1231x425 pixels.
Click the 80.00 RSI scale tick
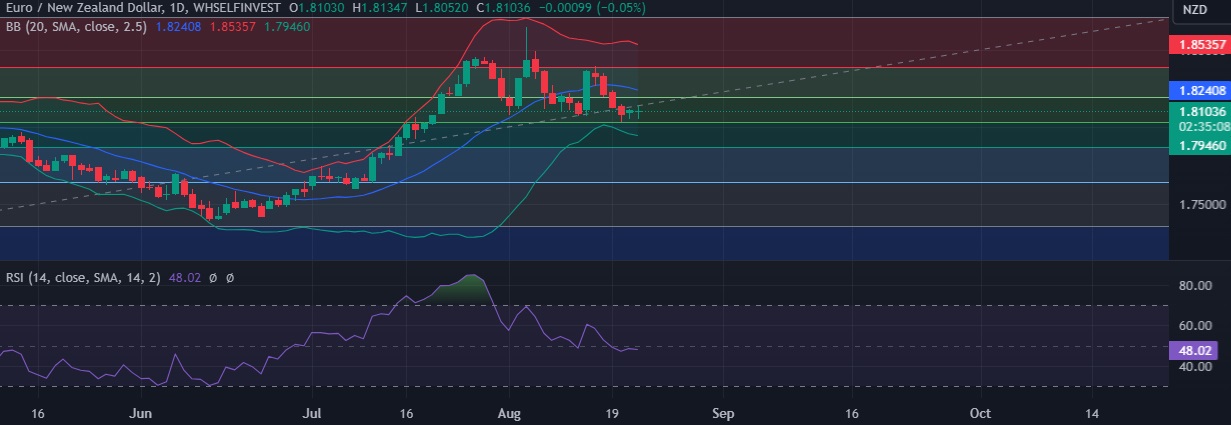[1196, 285]
